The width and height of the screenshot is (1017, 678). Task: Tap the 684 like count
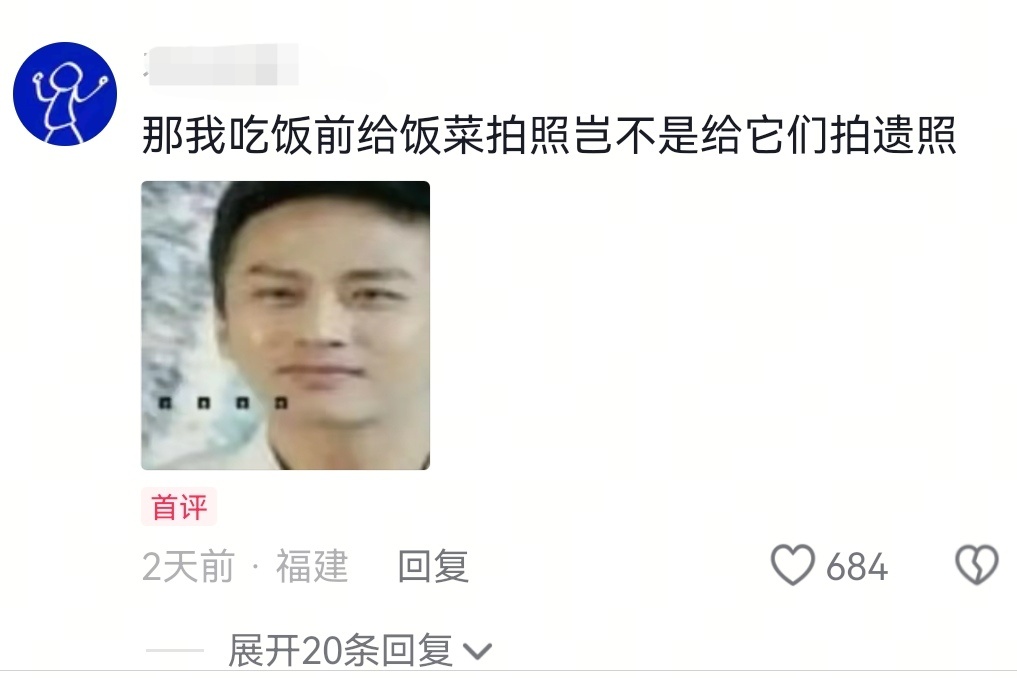tap(856, 567)
